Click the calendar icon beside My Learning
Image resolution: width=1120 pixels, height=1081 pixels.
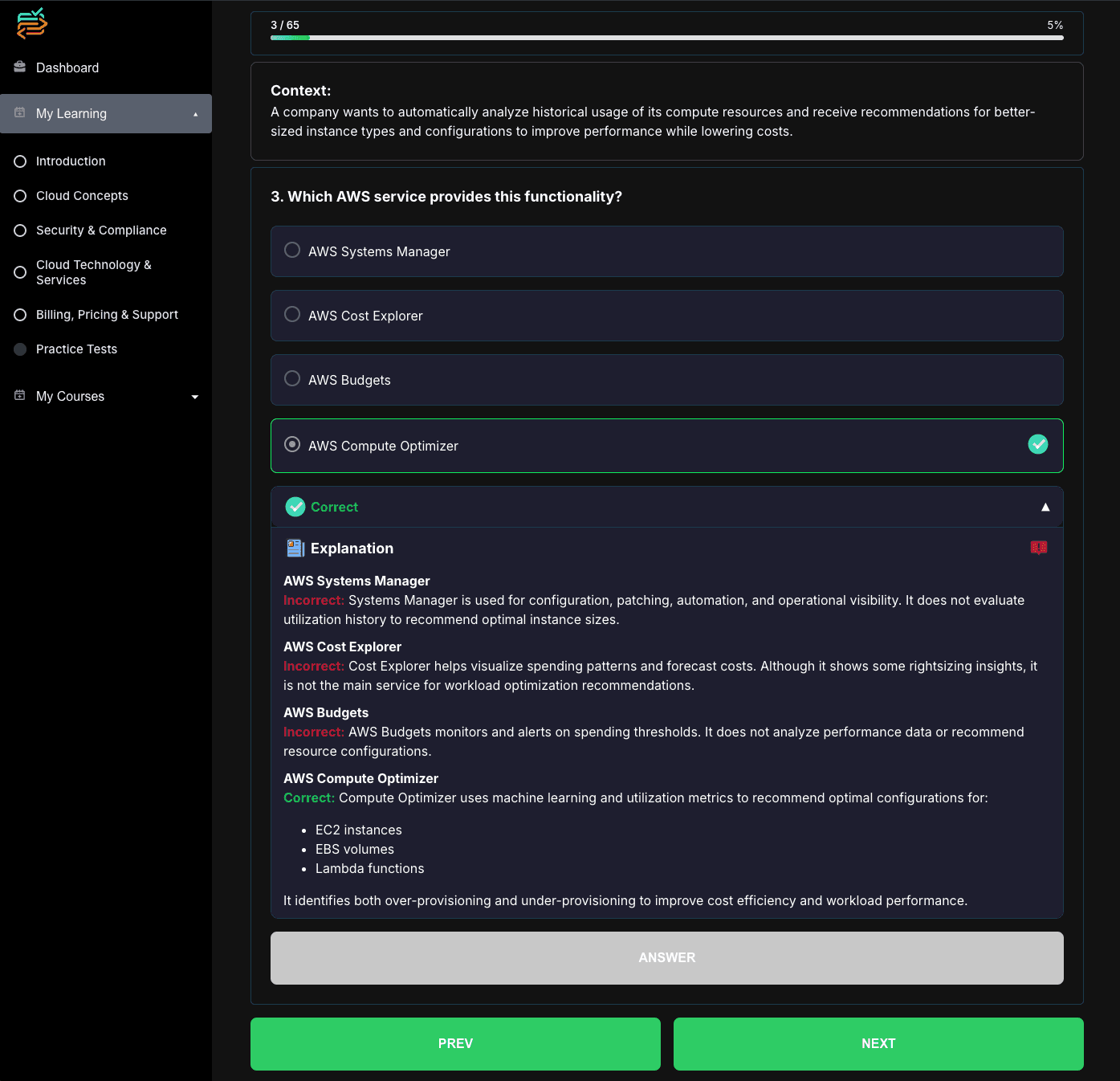19,113
